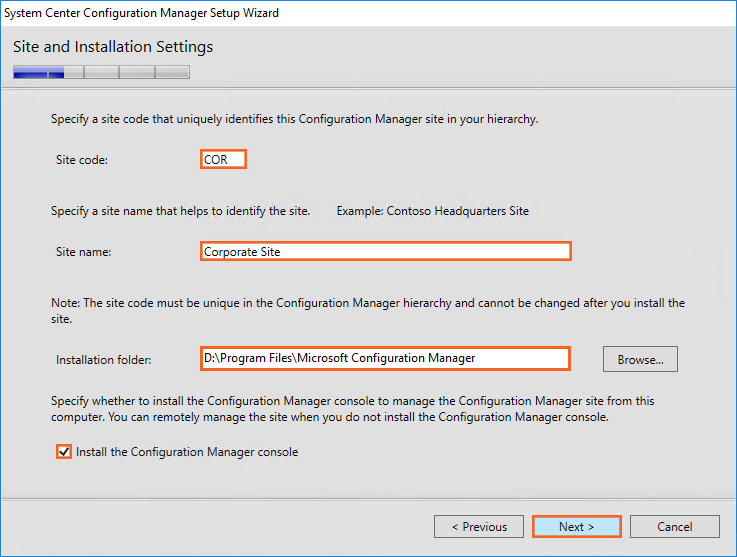Open the Browse... folder picker
The height and width of the screenshot is (557, 737).
(x=640, y=359)
